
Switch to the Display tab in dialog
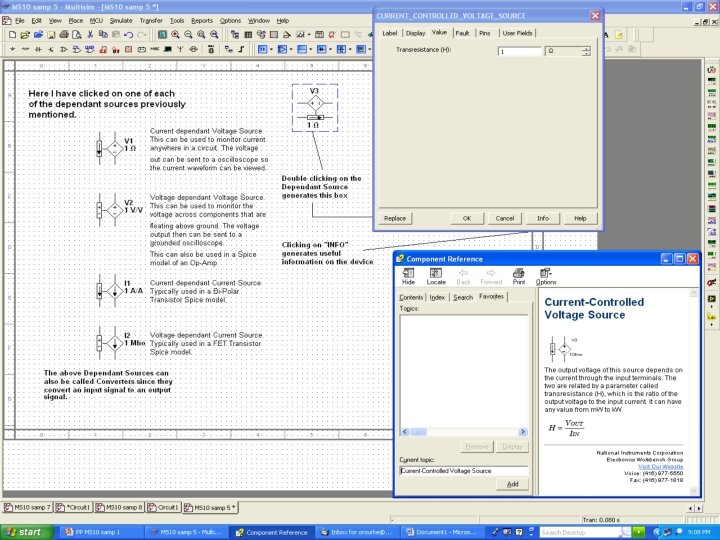416,33
